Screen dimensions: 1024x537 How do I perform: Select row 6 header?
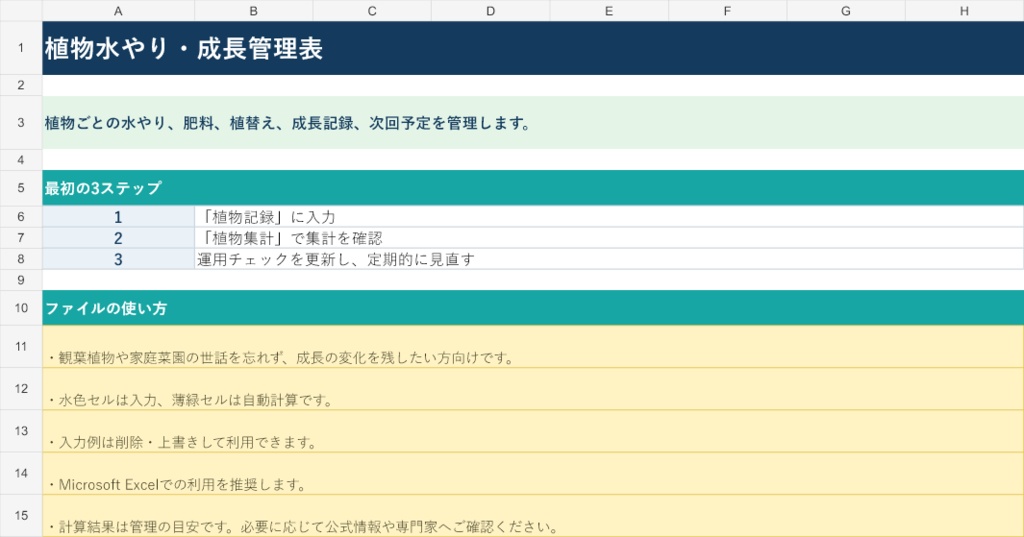tap(21, 216)
